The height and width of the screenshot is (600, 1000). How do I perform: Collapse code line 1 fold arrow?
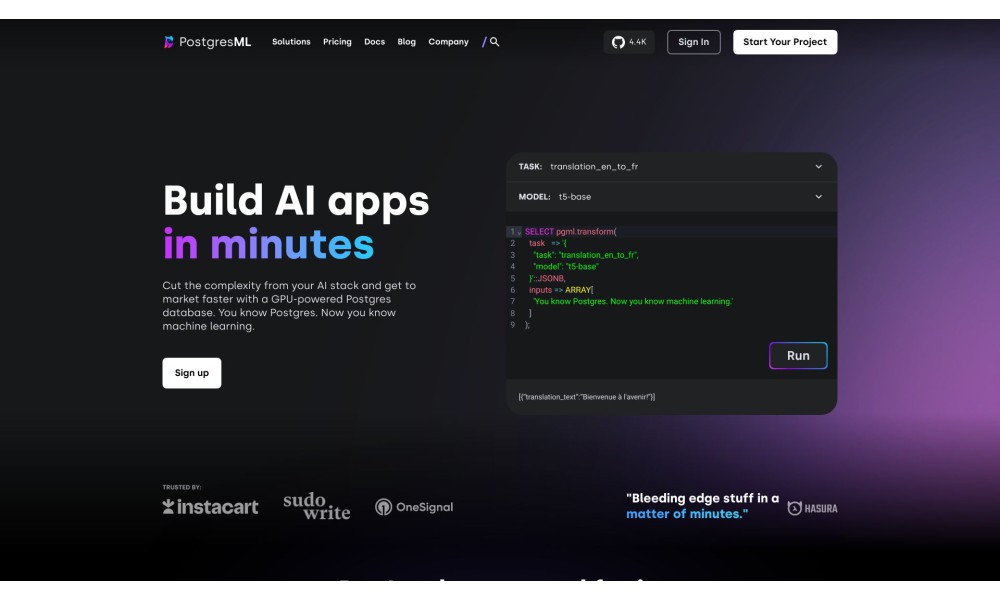tap(519, 233)
